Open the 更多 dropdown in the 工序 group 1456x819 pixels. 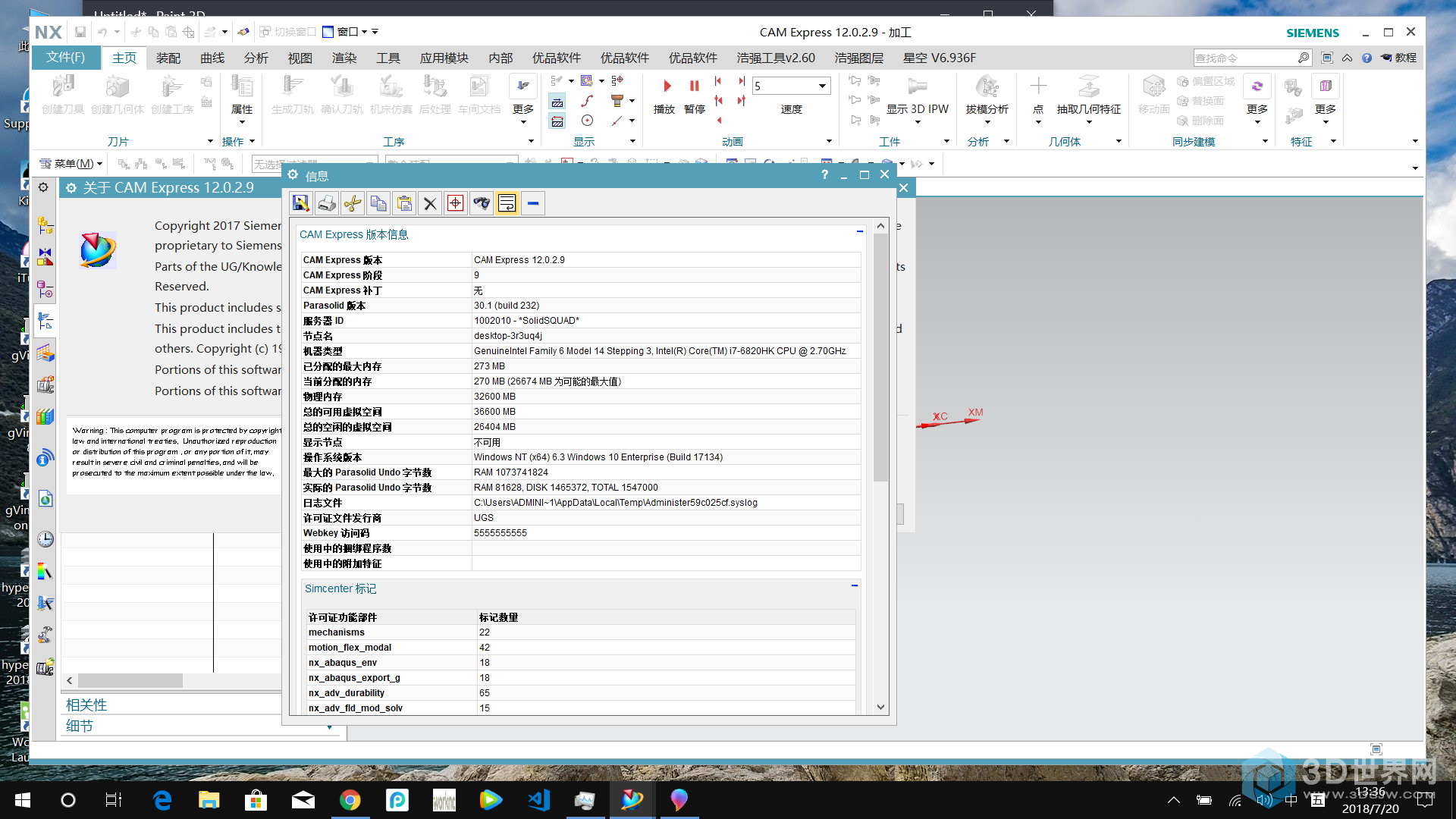click(x=523, y=99)
